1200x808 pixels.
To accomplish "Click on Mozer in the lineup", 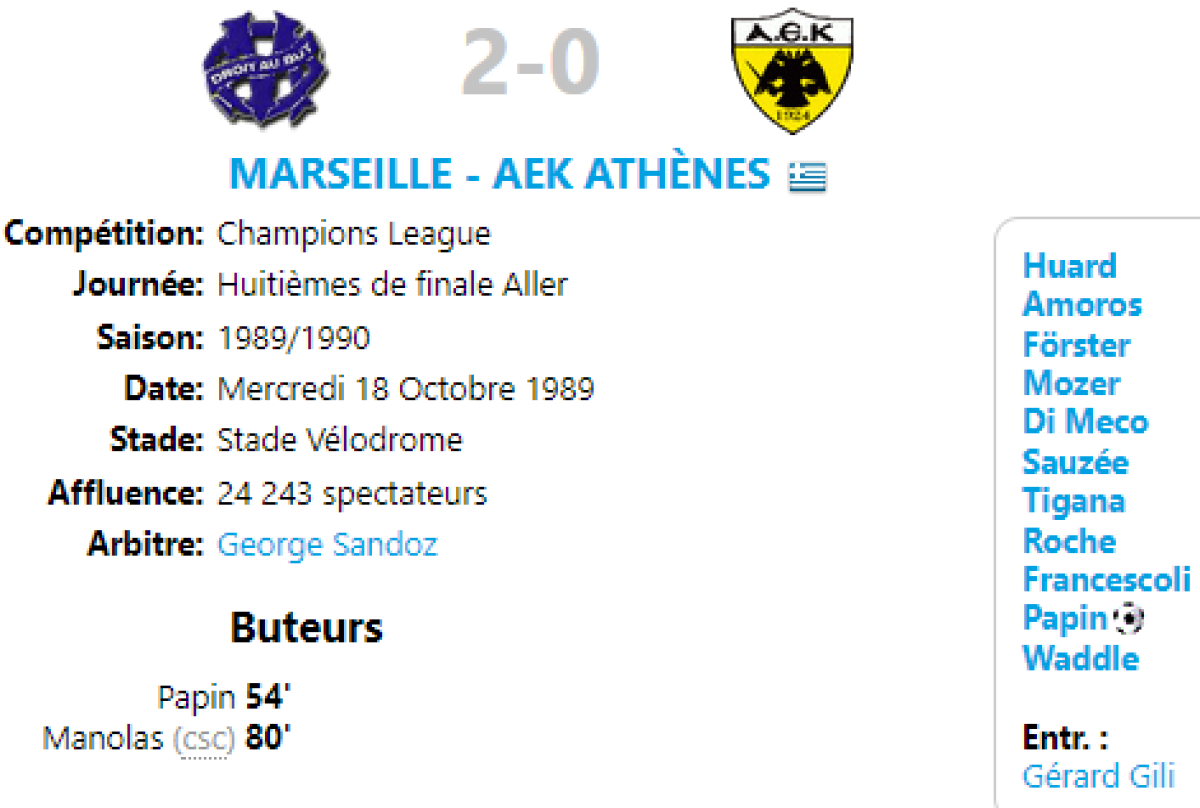I will click(x=1071, y=384).
